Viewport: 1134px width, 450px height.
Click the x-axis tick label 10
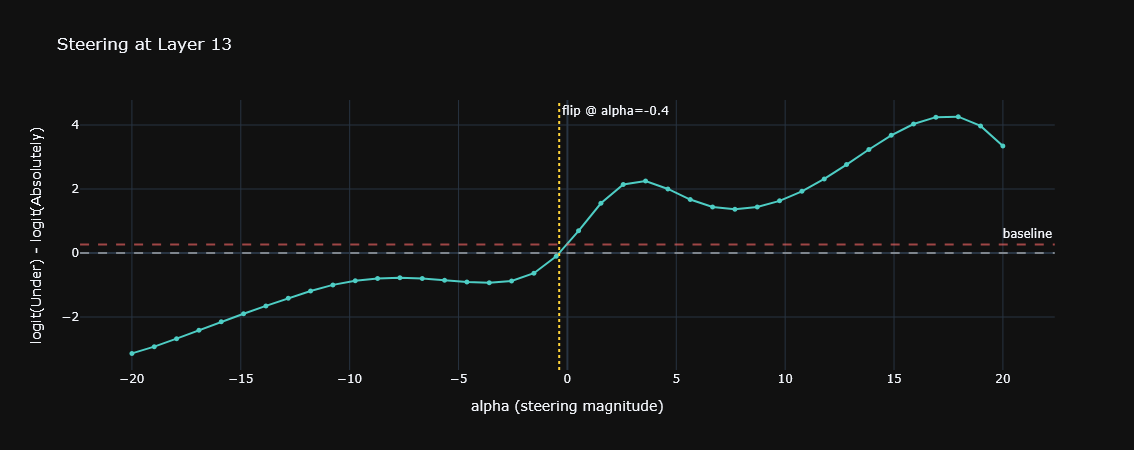785,378
